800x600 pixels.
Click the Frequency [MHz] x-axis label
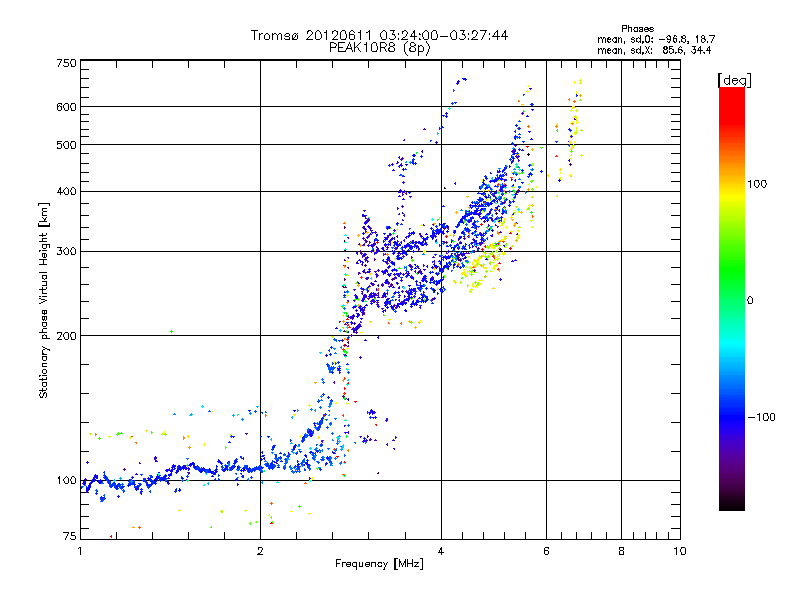pos(379,565)
